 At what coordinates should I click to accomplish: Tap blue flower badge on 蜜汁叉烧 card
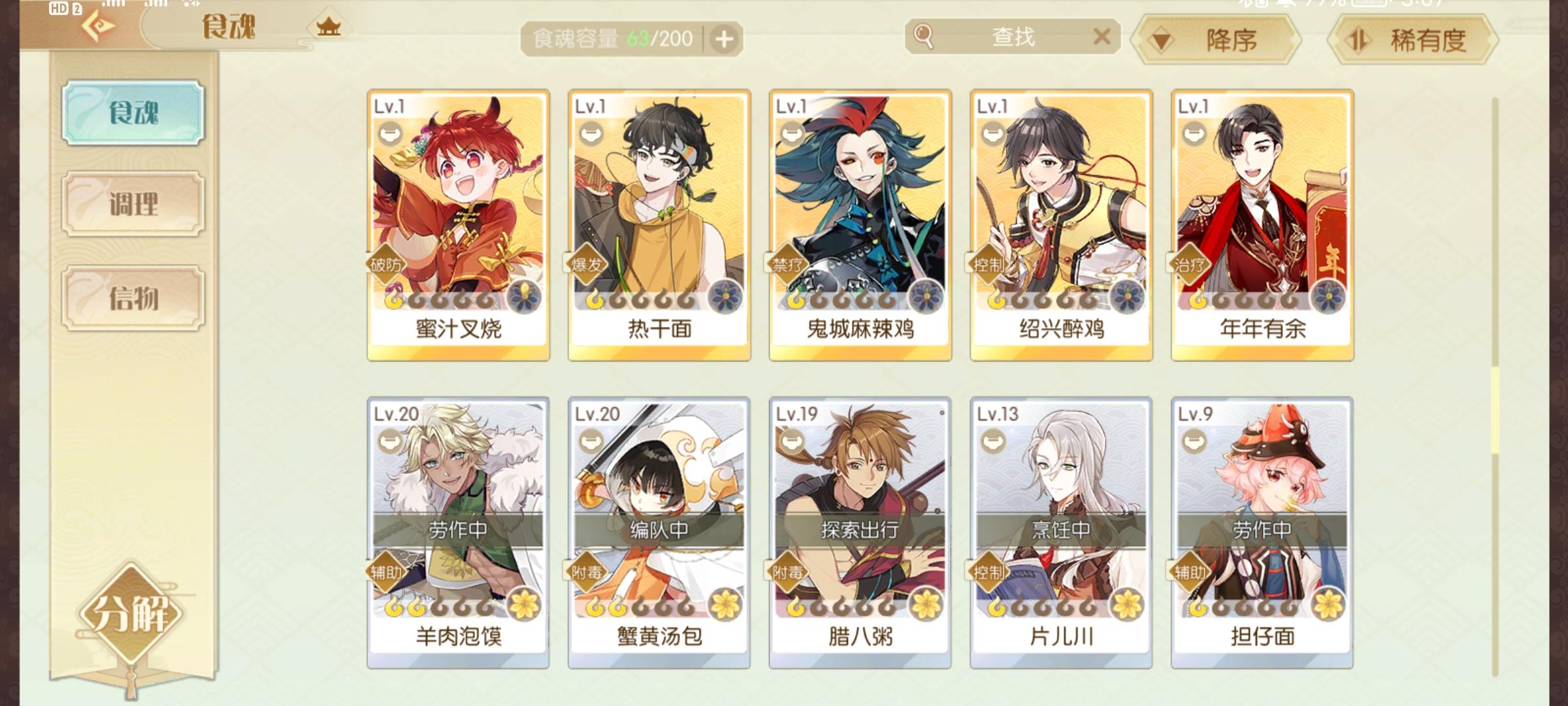pyautogui.click(x=524, y=297)
